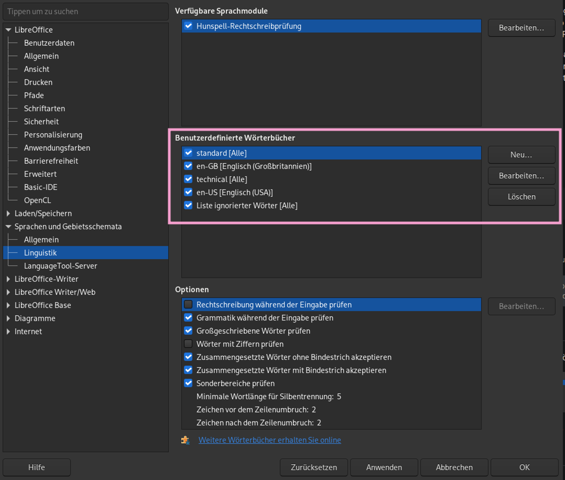Click Abbrechen to cancel
565x480 pixels.
(x=454, y=467)
